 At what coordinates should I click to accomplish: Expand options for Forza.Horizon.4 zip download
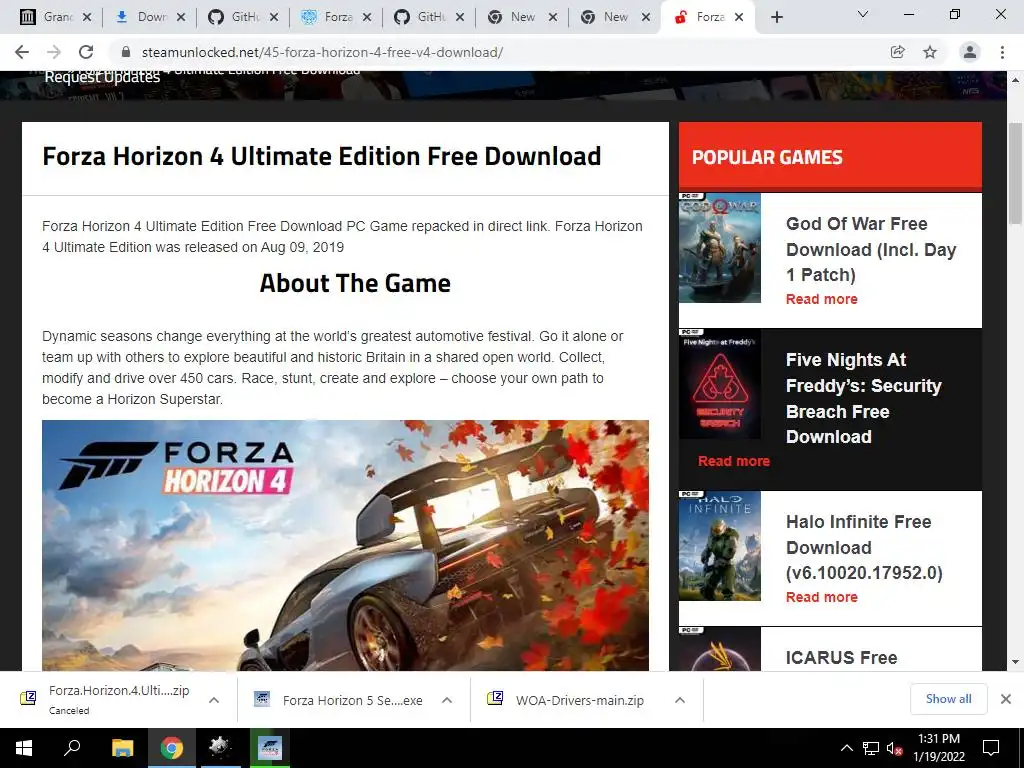(214, 700)
